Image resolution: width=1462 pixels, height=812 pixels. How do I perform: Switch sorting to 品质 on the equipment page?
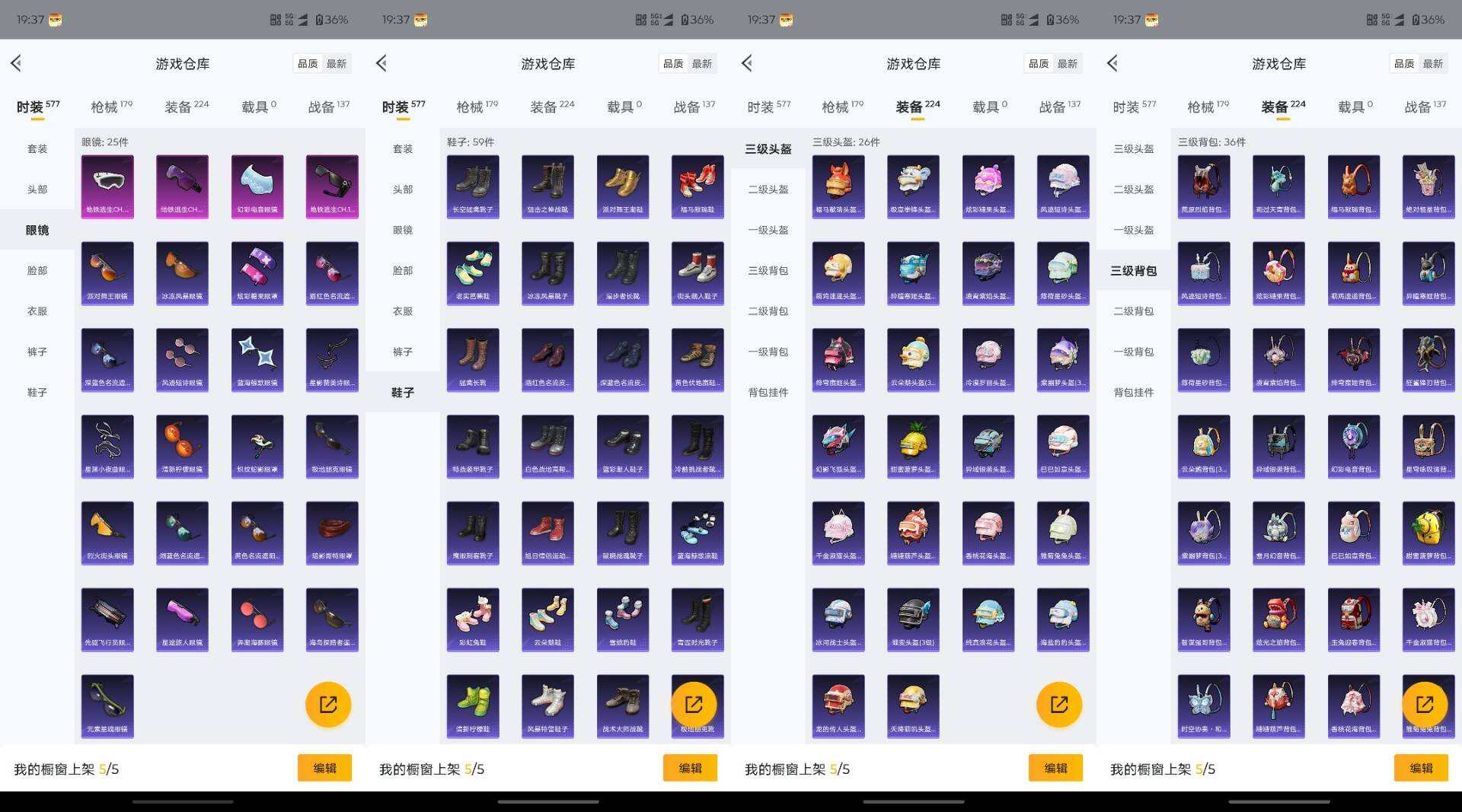coord(1038,64)
